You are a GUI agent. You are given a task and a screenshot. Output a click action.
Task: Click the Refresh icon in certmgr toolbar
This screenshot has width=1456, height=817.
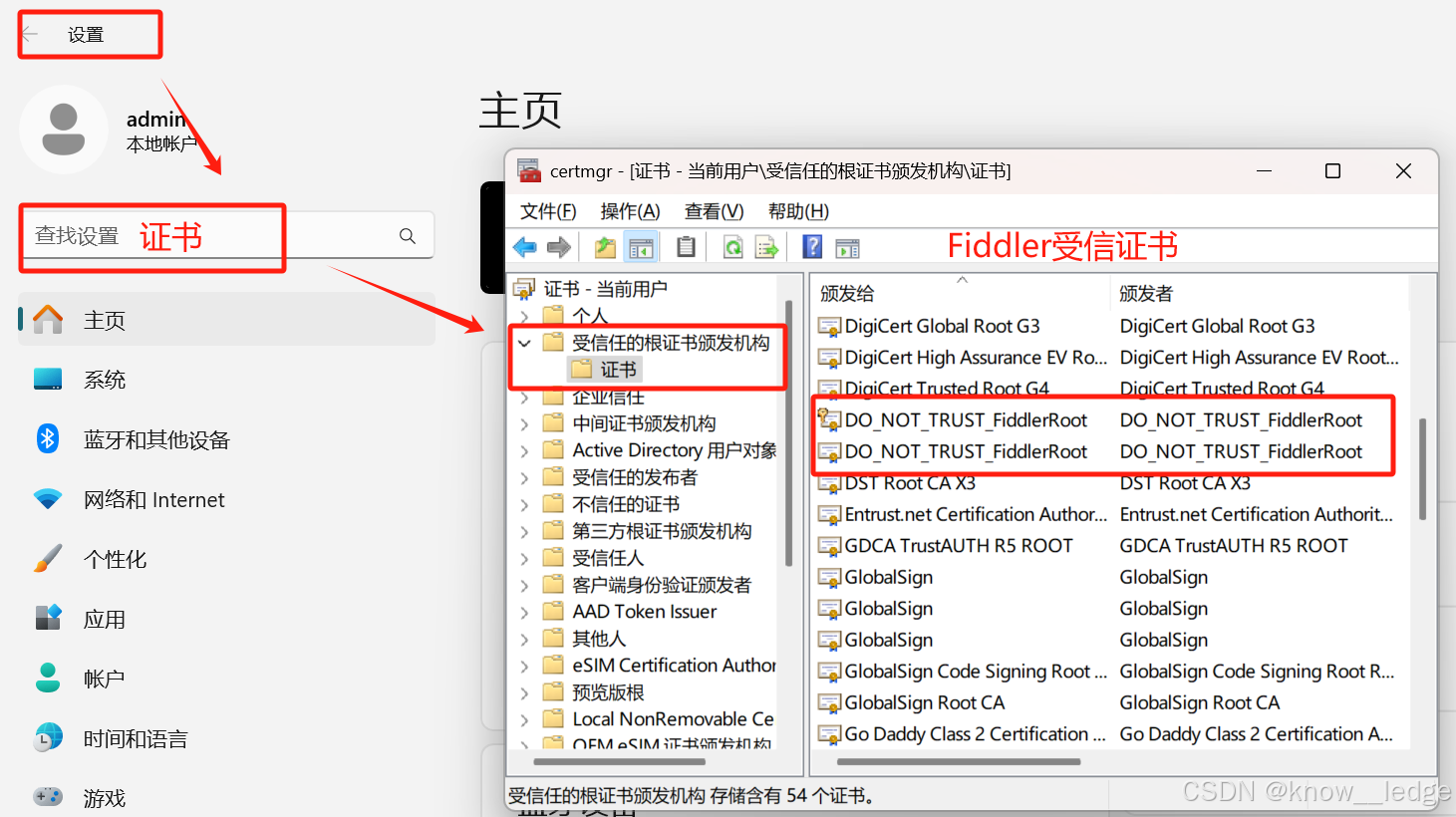point(733,247)
